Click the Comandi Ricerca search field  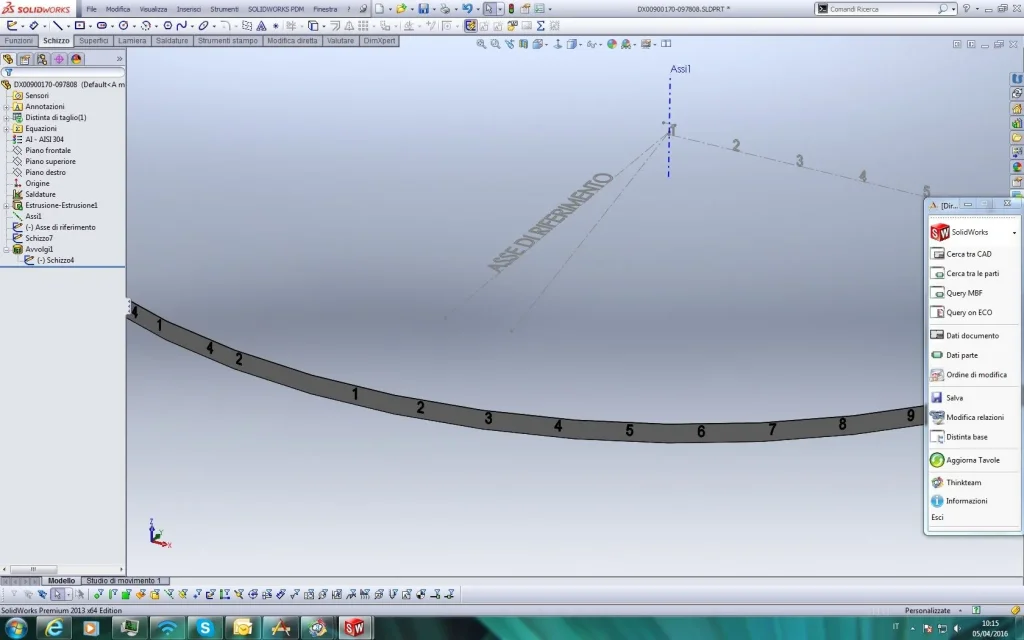pos(880,9)
